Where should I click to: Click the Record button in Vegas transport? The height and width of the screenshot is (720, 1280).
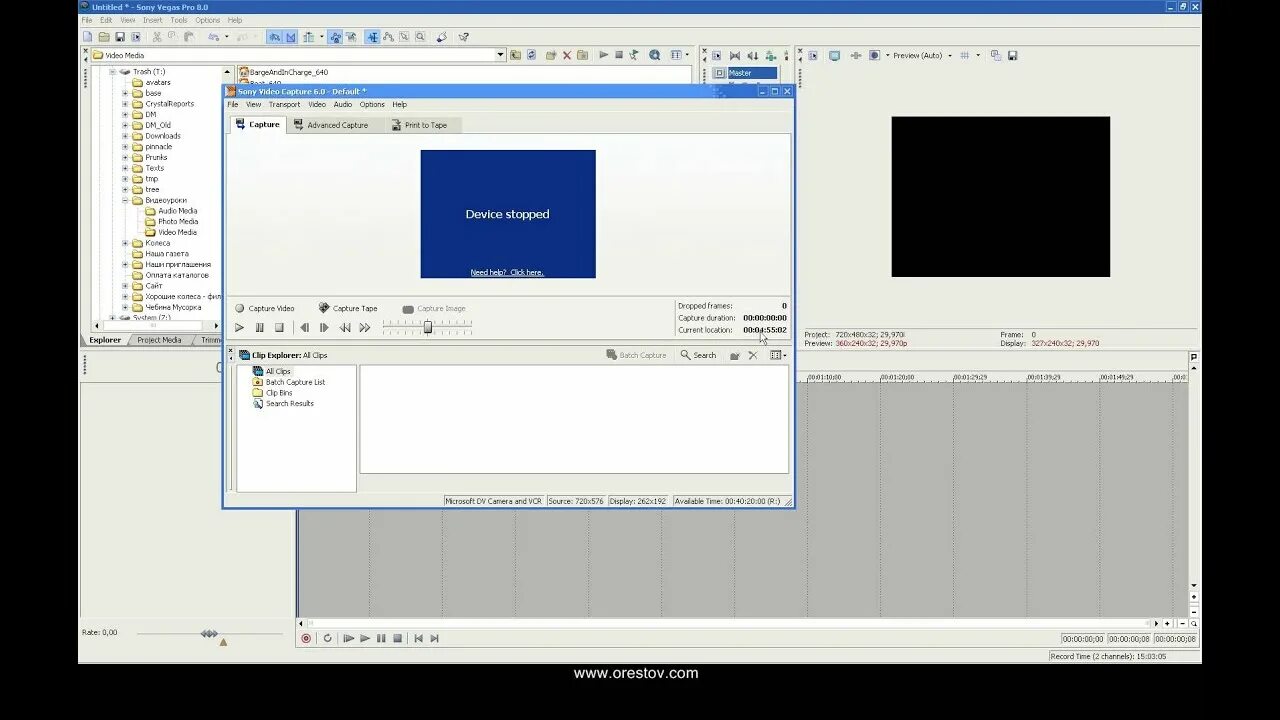point(306,638)
